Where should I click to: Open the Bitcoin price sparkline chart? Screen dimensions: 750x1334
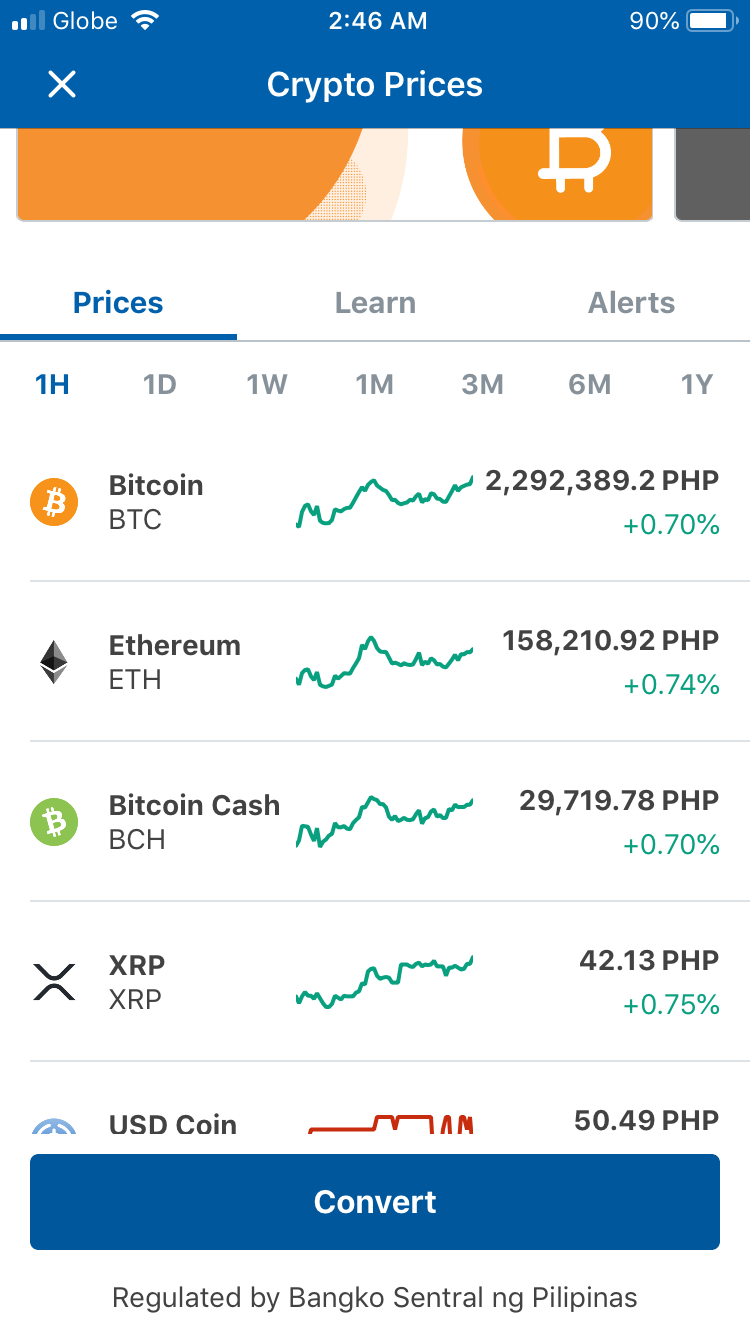(x=385, y=502)
